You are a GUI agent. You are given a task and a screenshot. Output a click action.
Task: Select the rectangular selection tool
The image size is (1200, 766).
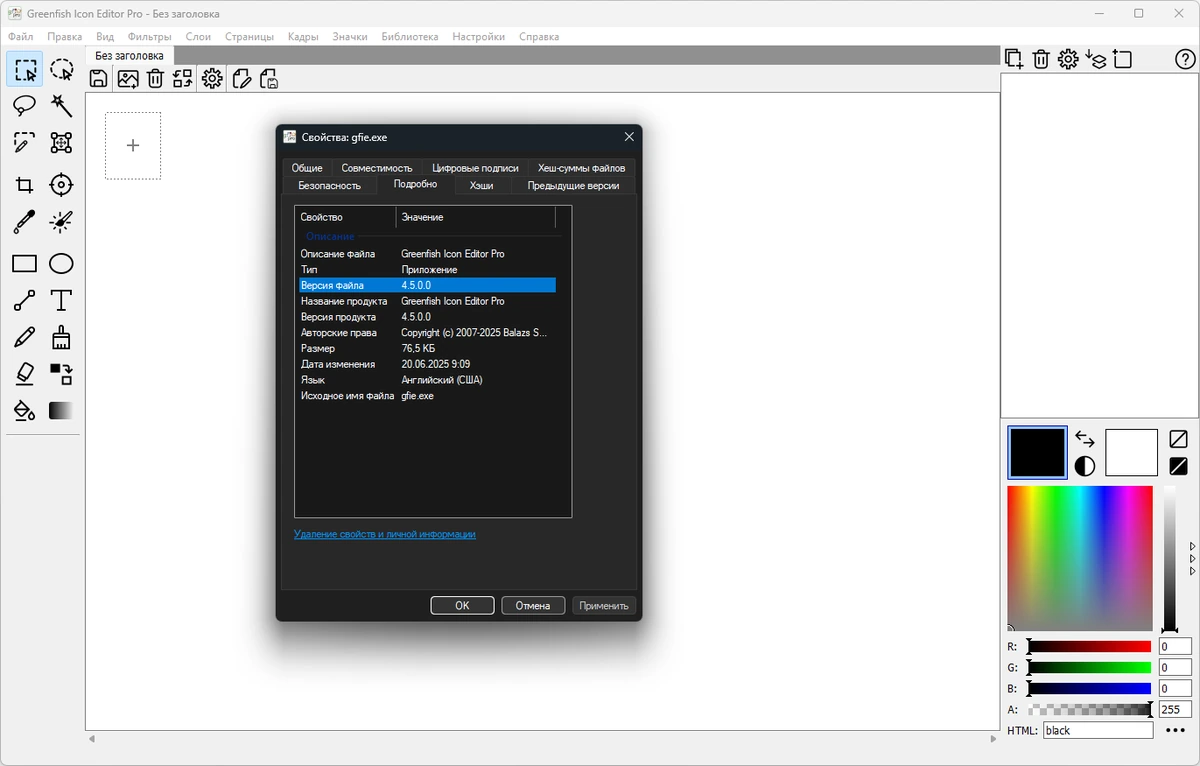point(25,70)
